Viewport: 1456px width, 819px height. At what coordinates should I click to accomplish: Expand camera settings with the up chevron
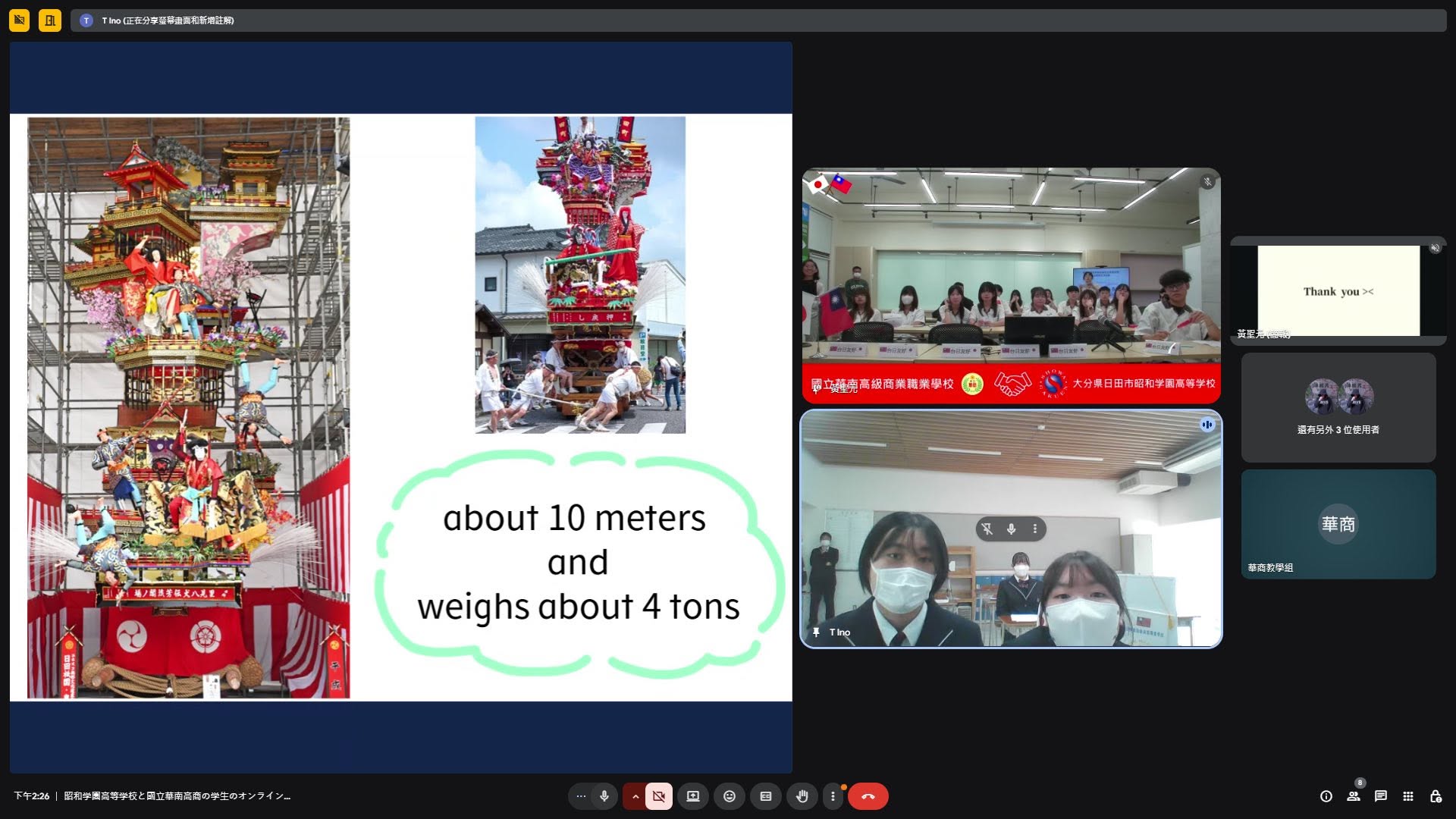(x=635, y=796)
